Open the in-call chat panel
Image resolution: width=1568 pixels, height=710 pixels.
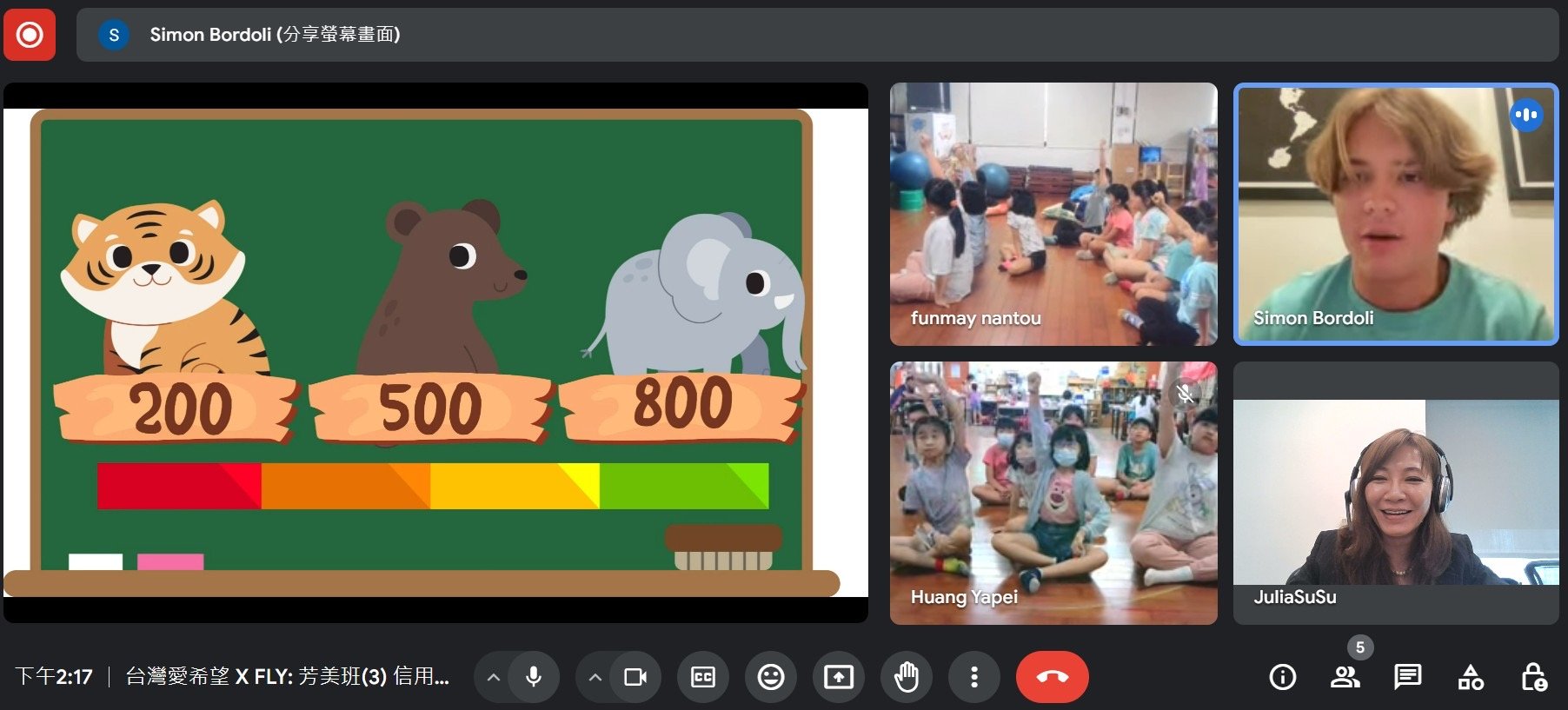(1408, 677)
